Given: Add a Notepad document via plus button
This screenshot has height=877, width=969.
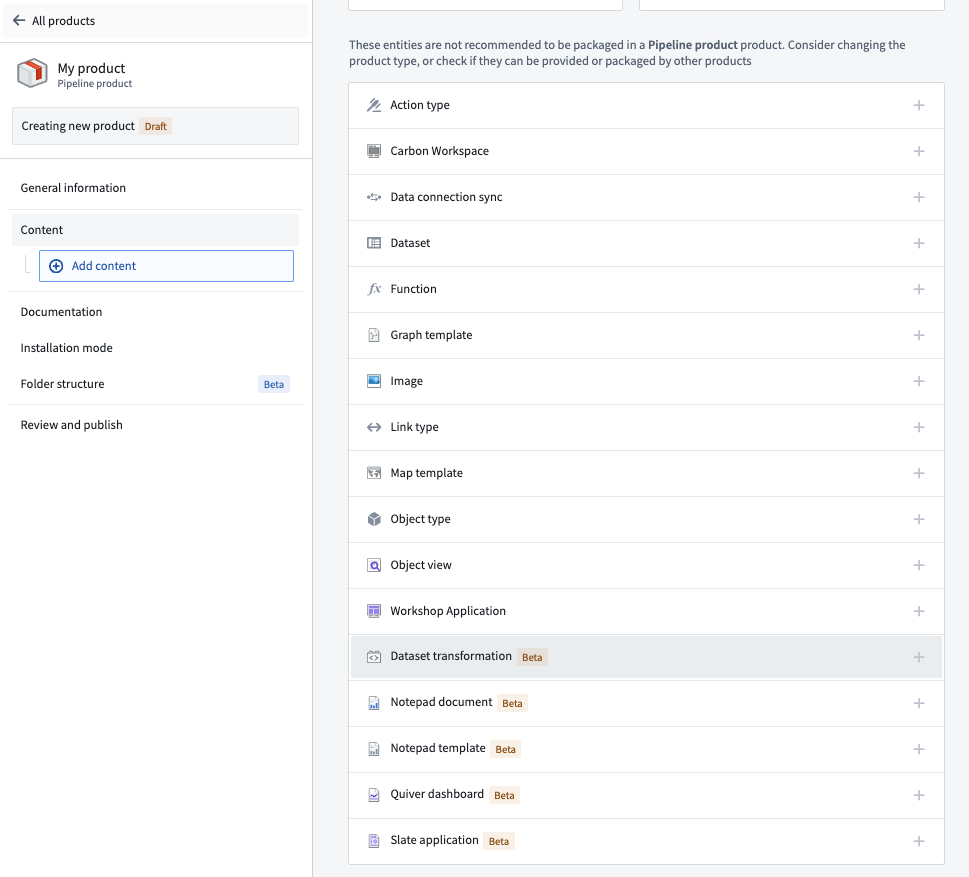Looking at the screenshot, I should tap(919, 703).
